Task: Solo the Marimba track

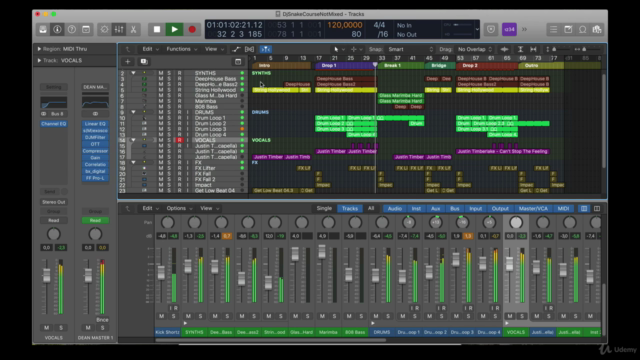Action: (169, 101)
